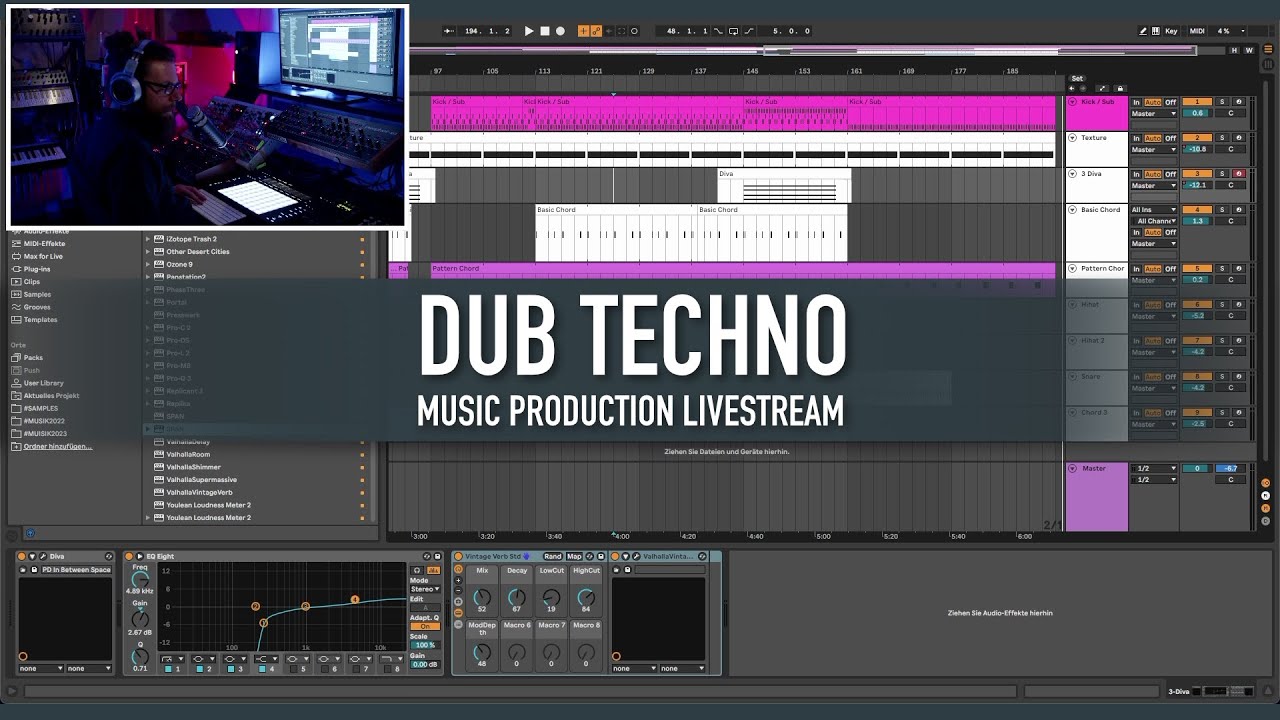This screenshot has width=1280, height=720.
Task: Select Clips browser category
Action: [32, 282]
